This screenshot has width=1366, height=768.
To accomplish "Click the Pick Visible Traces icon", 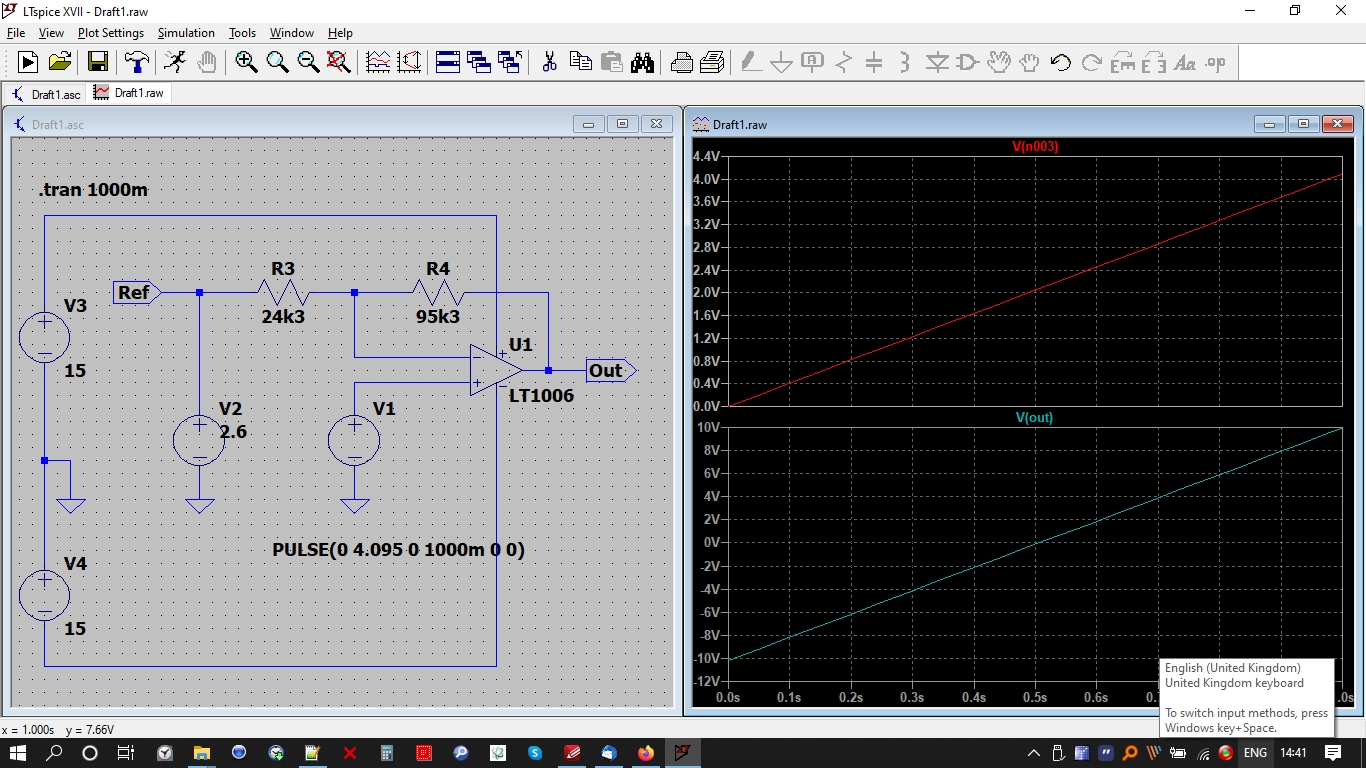I will (378, 62).
